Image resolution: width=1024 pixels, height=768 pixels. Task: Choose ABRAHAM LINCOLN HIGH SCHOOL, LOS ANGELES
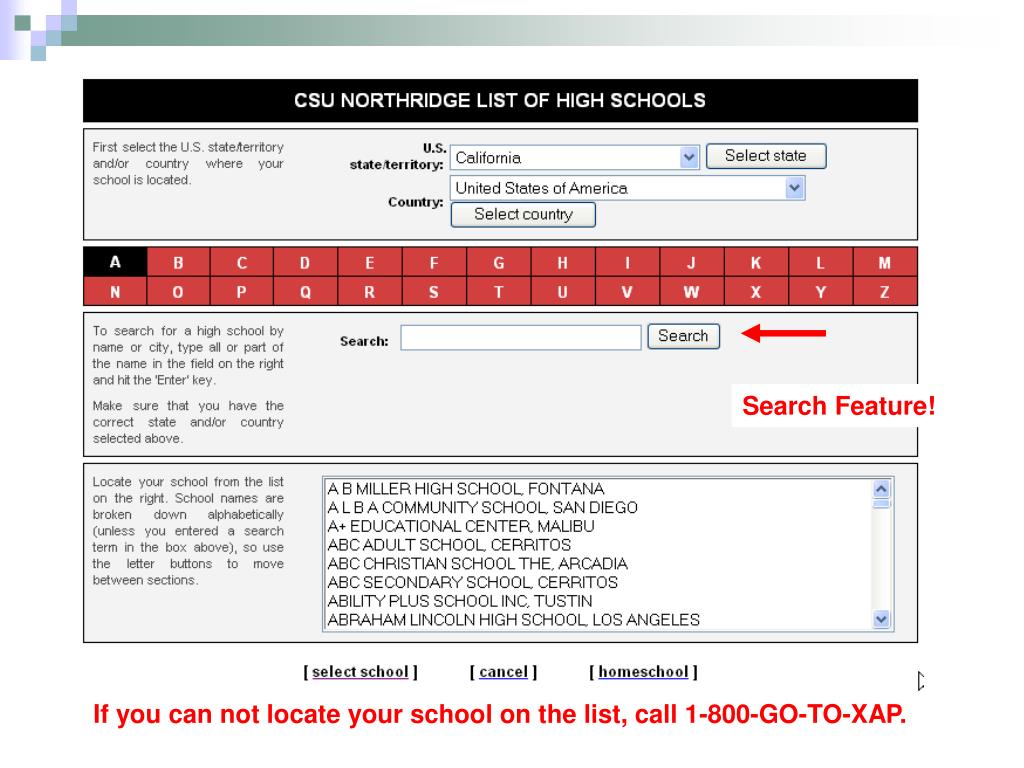tap(598, 620)
